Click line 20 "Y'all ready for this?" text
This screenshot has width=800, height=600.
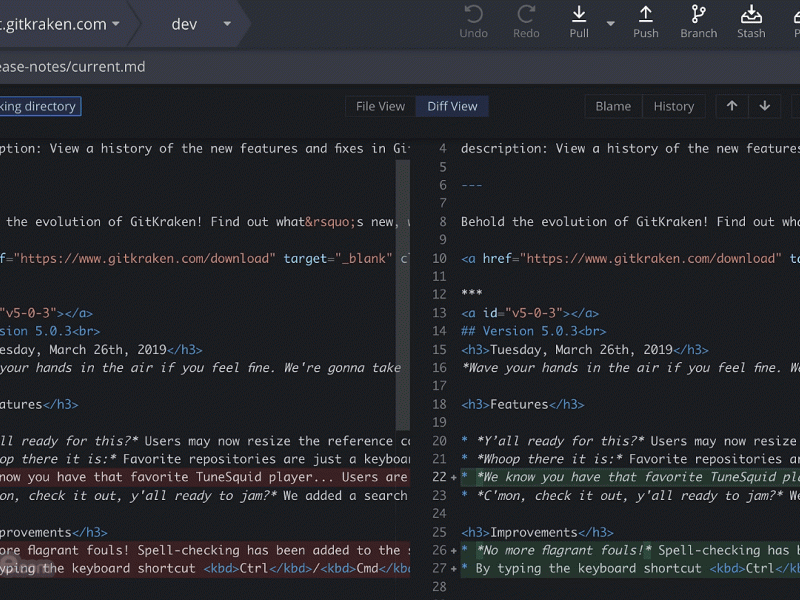(560, 441)
